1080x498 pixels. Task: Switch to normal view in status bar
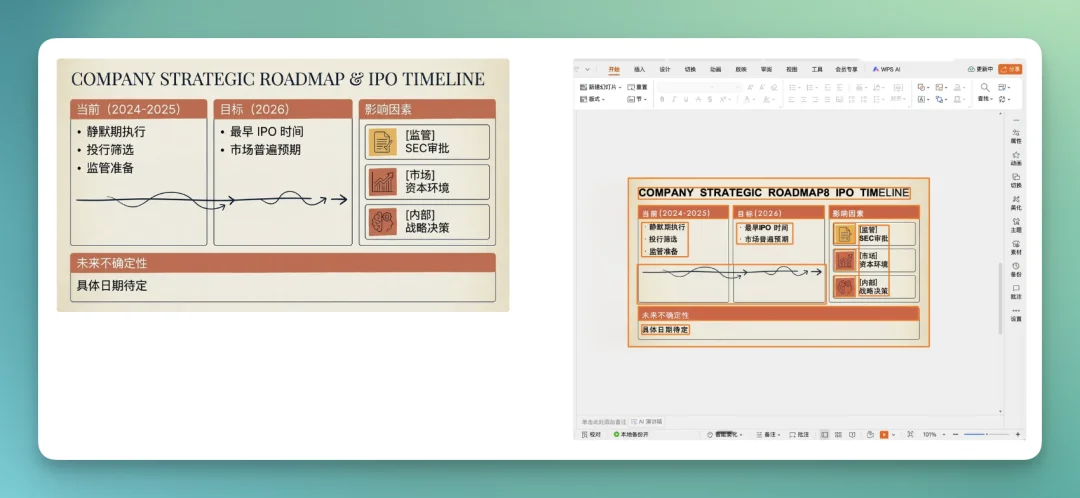824,435
